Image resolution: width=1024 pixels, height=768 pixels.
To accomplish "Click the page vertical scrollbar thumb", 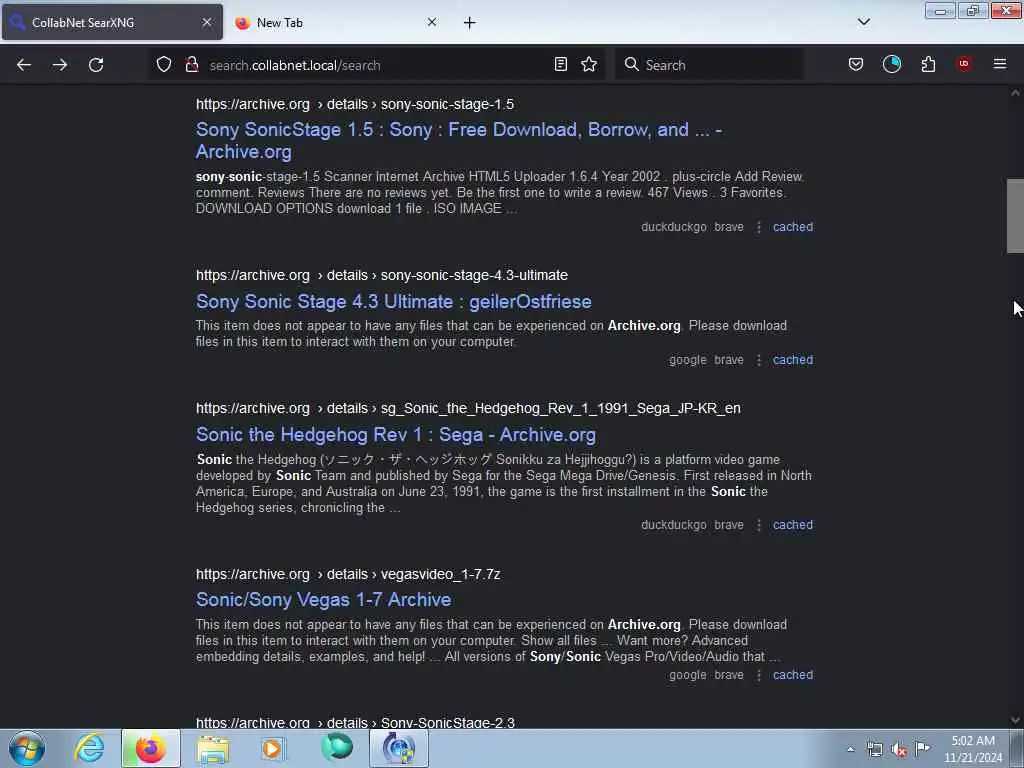I will click(1015, 215).
